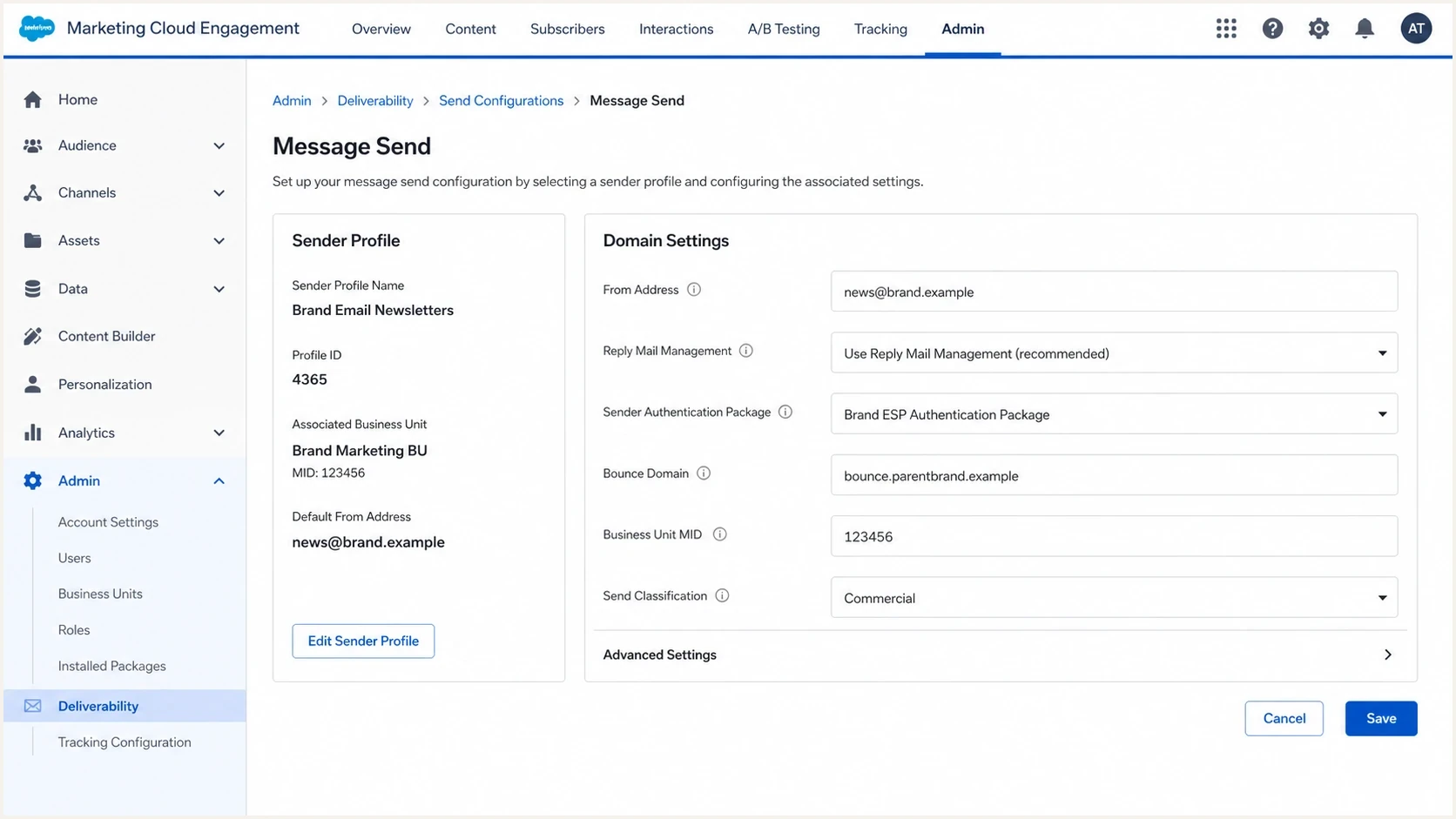The height and width of the screenshot is (819, 1456).
Task: Switch to the Tracking tab
Action: click(x=880, y=29)
